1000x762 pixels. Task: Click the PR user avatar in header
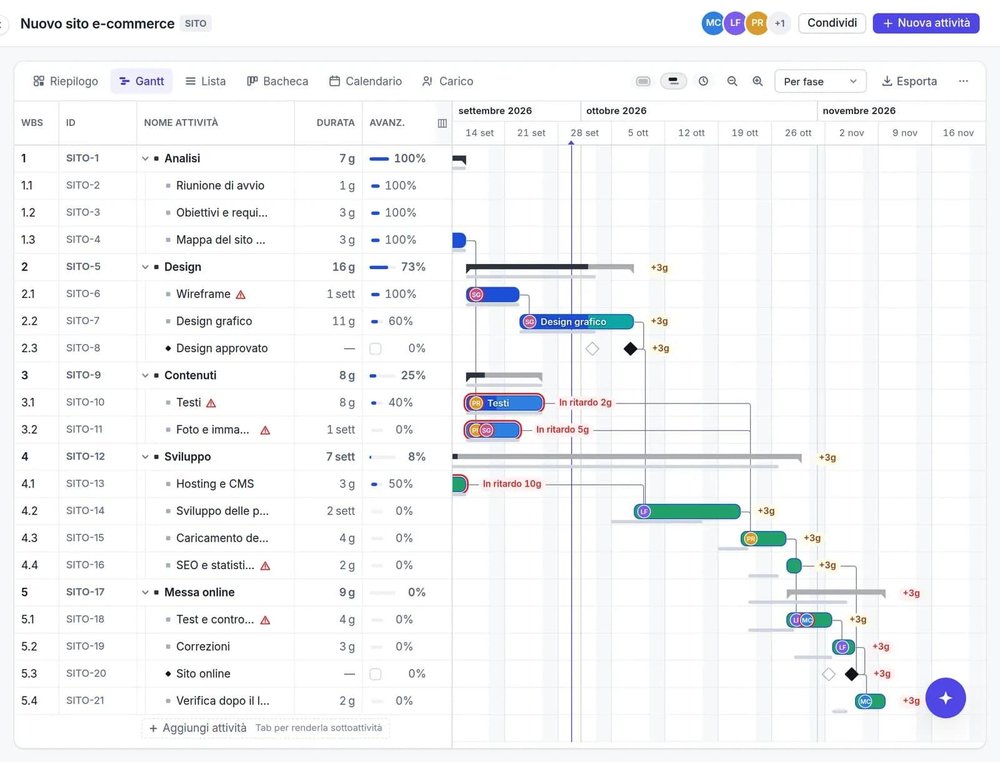click(757, 23)
